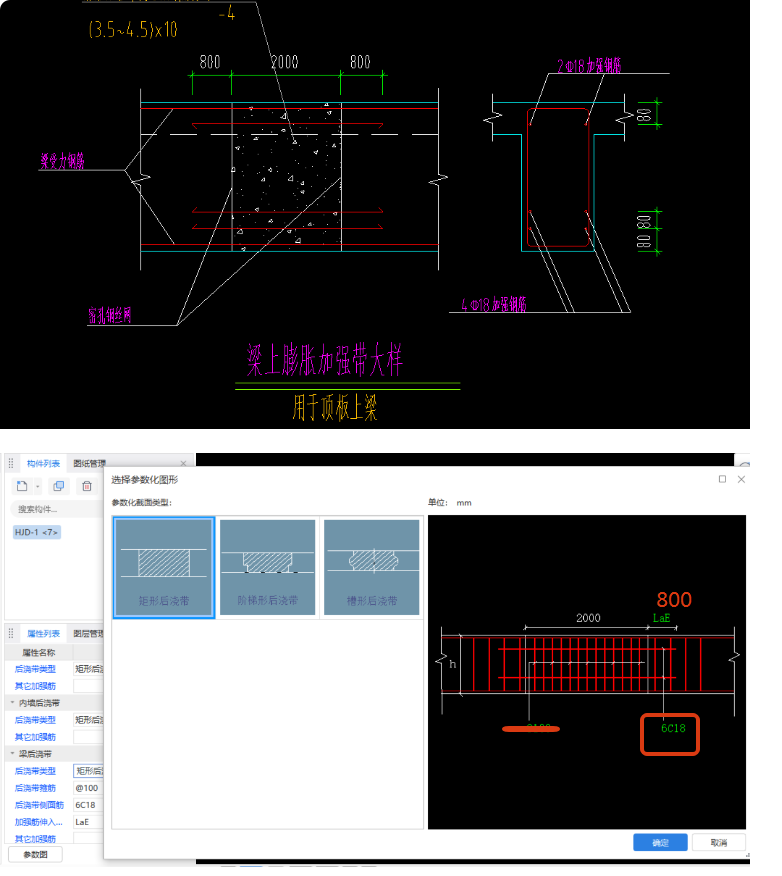This screenshot has width=782, height=876.
Task: Close the component list panel
Action: pos(183,463)
